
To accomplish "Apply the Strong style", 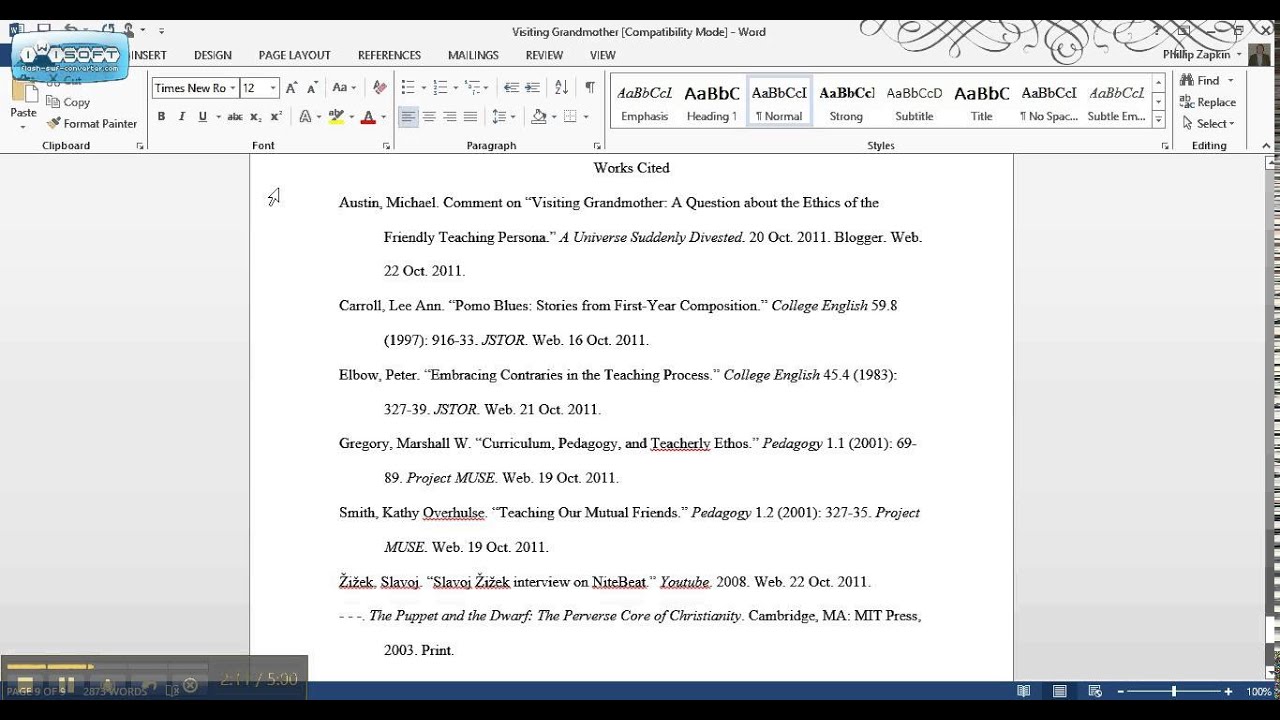I will coord(846,103).
